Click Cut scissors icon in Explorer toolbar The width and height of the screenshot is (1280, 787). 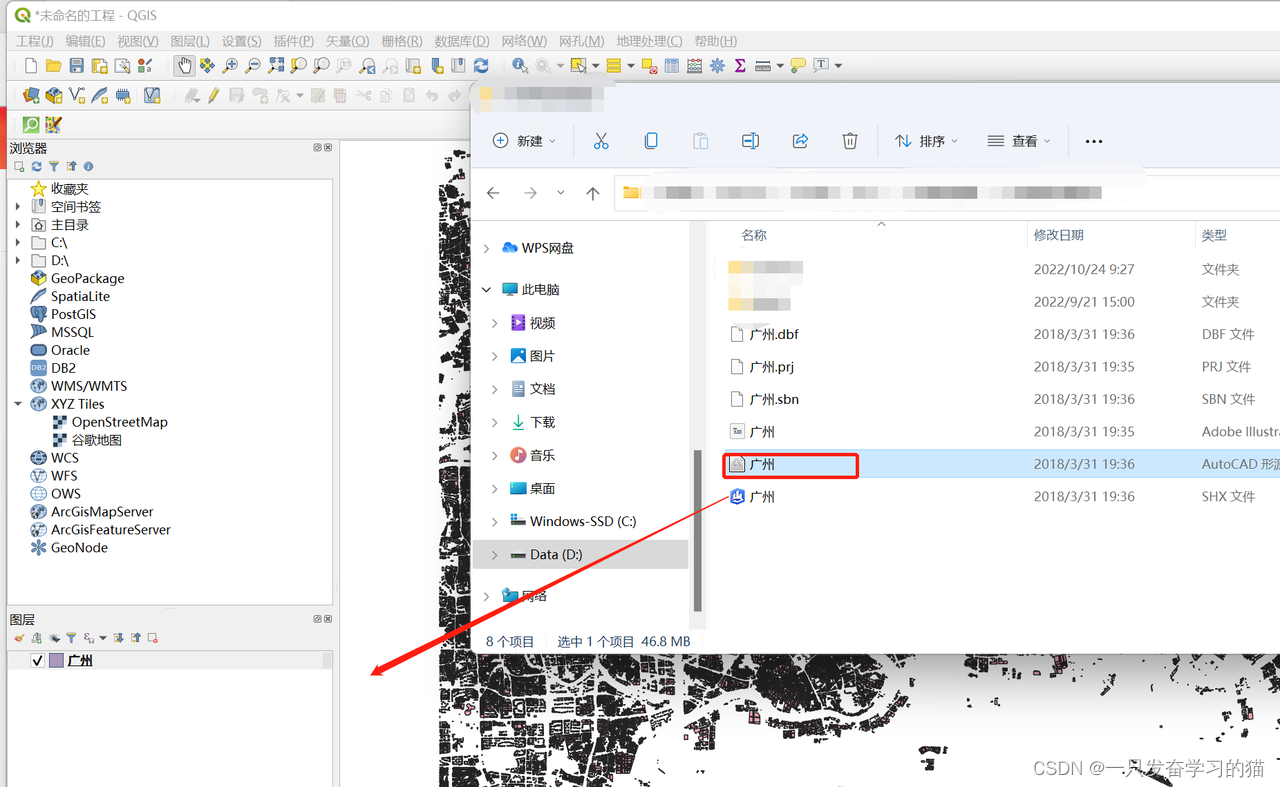point(601,141)
